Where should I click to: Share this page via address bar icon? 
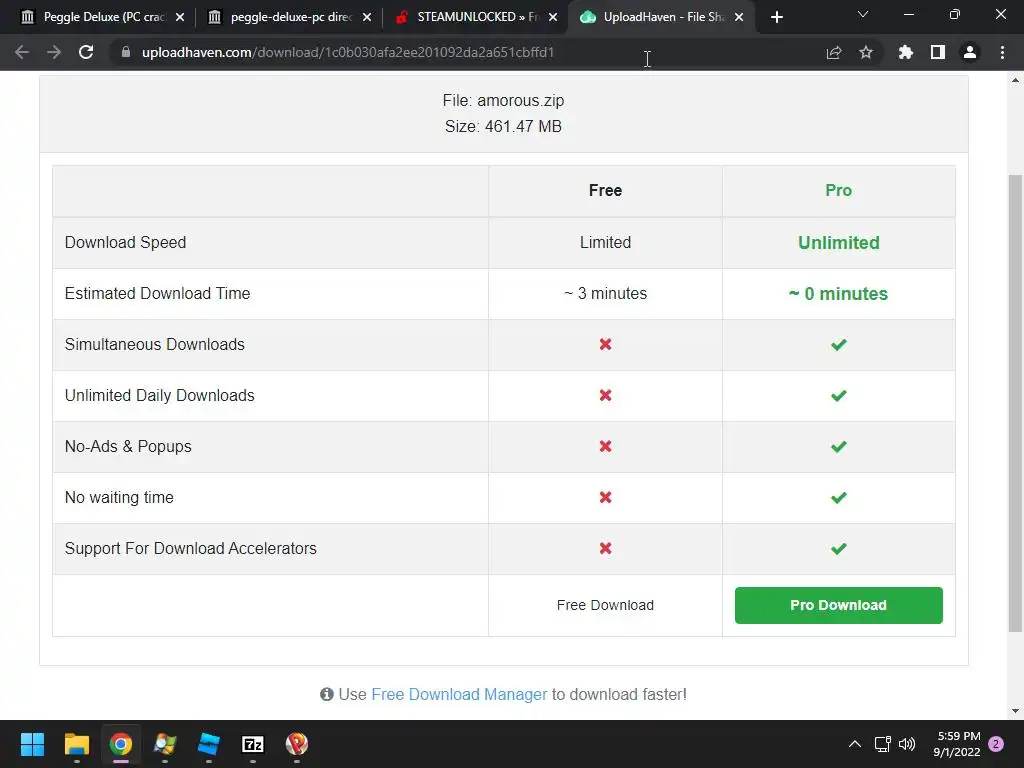tap(833, 52)
